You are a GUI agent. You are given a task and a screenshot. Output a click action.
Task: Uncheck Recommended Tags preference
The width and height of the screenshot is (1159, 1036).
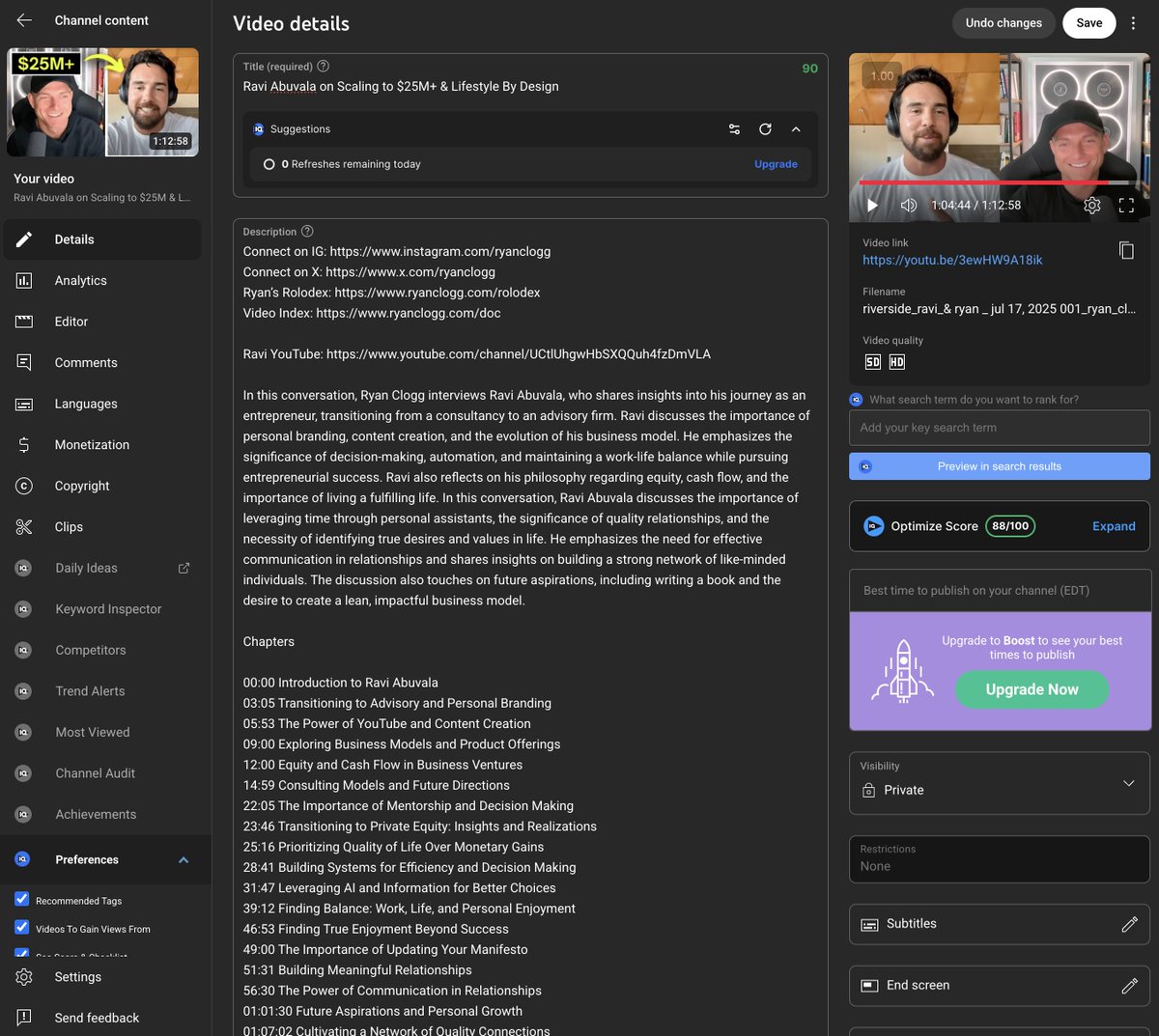coord(21,899)
